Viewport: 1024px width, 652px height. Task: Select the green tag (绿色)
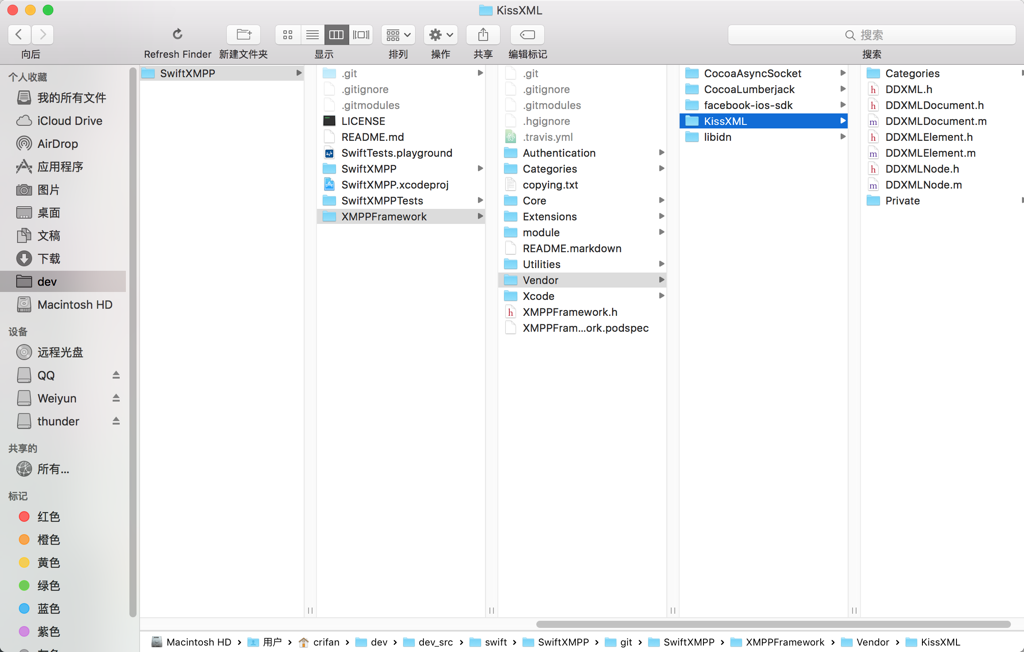click(x=63, y=585)
